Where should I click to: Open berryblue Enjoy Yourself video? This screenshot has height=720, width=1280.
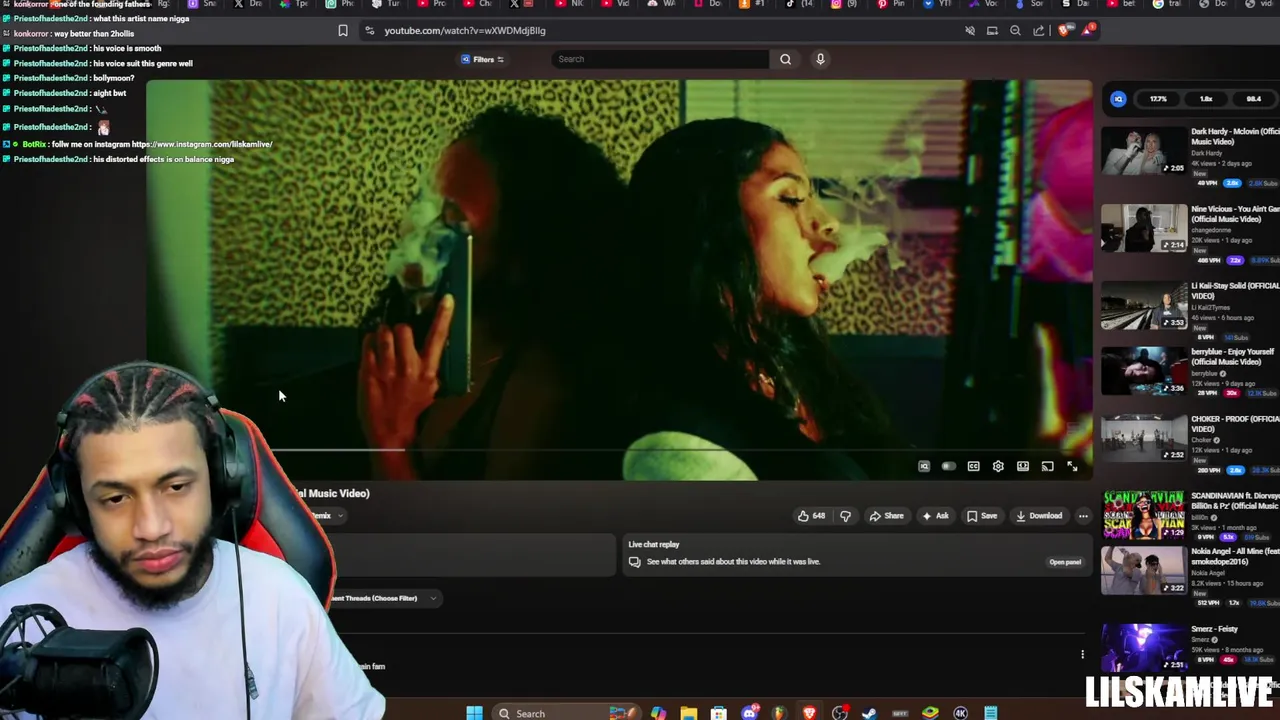[1144, 371]
